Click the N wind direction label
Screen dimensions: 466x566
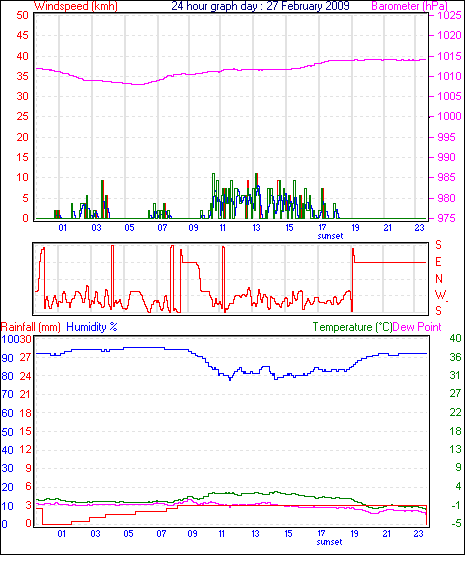coord(439,279)
